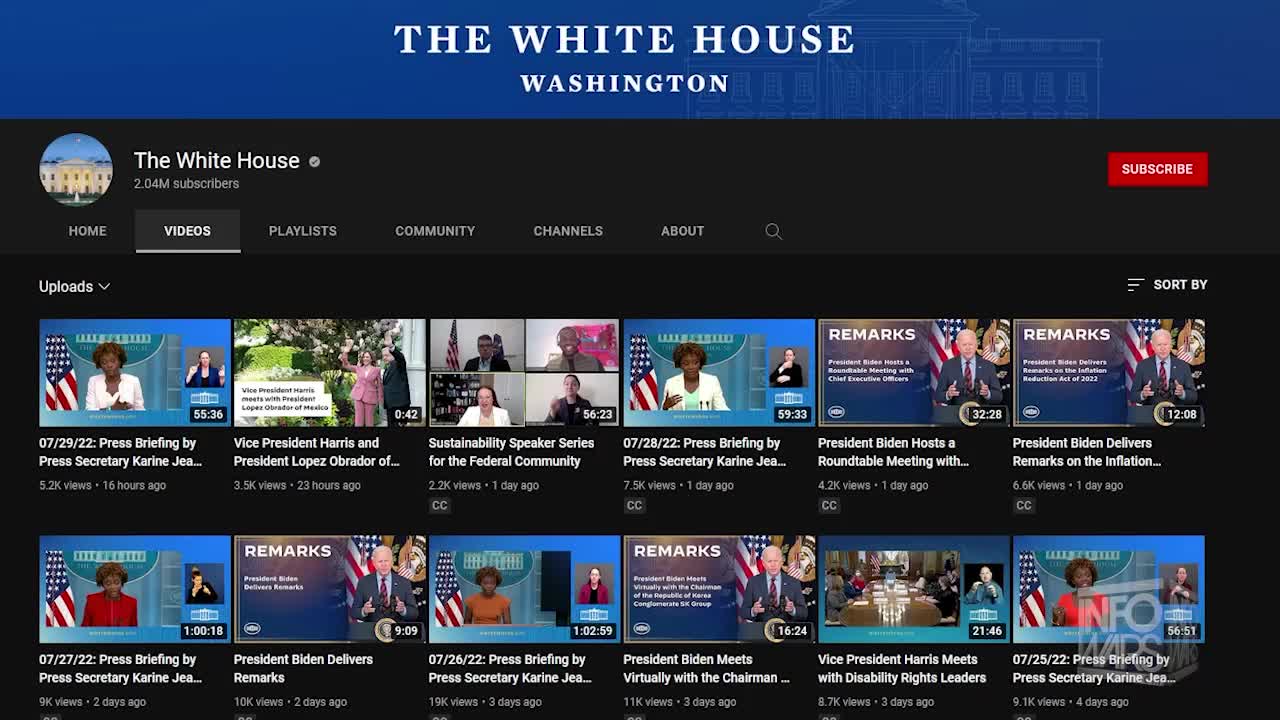Screen dimensions: 1280x720
Task: Click the verified checkmark badge beside channel name
Action: (x=314, y=161)
